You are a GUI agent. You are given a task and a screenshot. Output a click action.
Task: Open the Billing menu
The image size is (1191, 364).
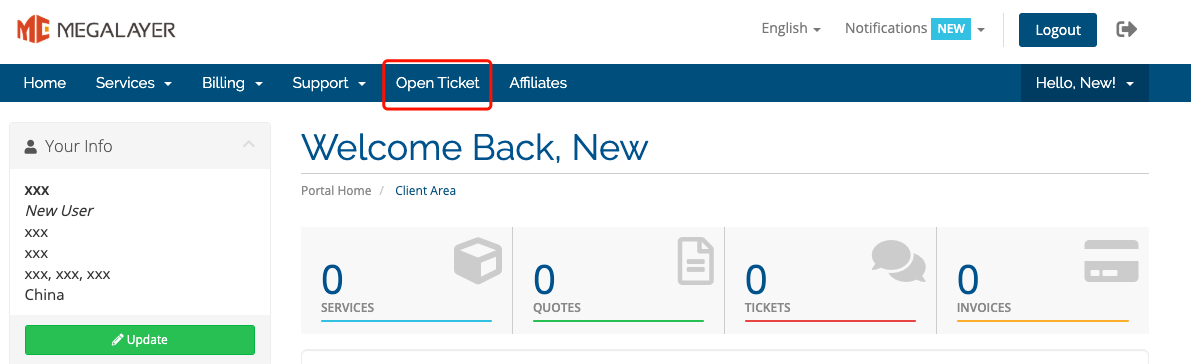[x=232, y=83]
